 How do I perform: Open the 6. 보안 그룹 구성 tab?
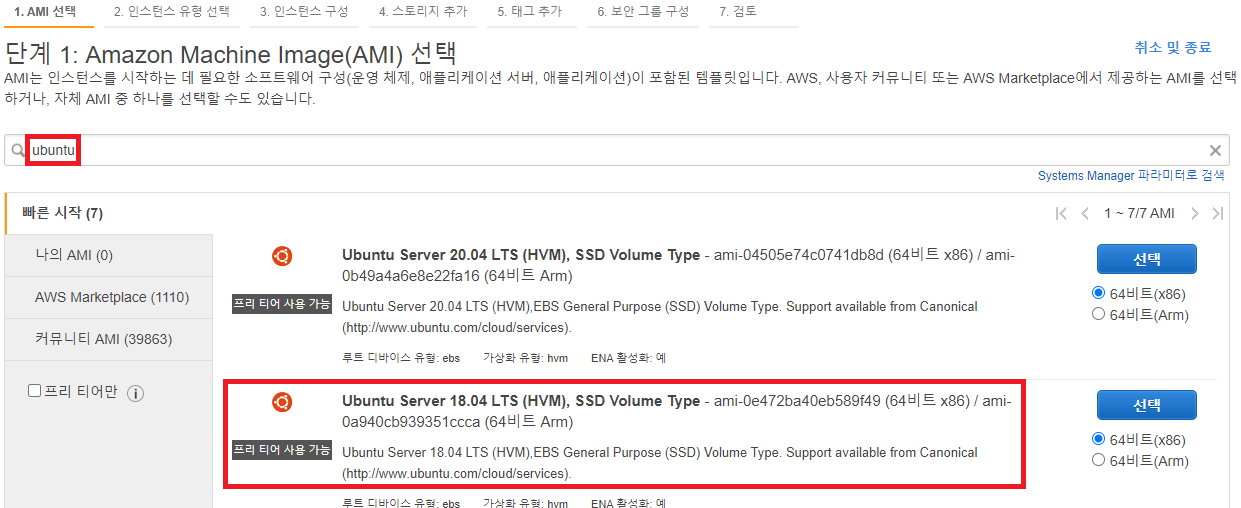pyautogui.click(x=643, y=12)
